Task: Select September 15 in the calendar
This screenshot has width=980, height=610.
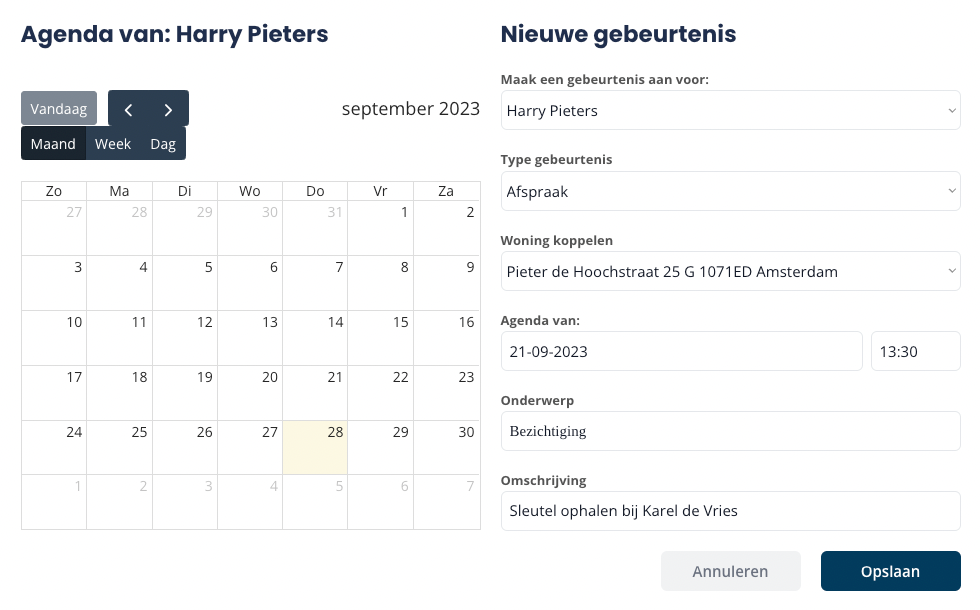Action: click(381, 338)
